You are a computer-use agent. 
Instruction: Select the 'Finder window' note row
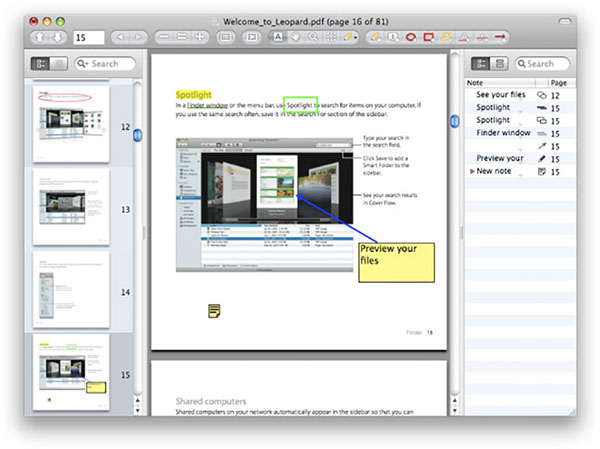click(x=520, y=133)
